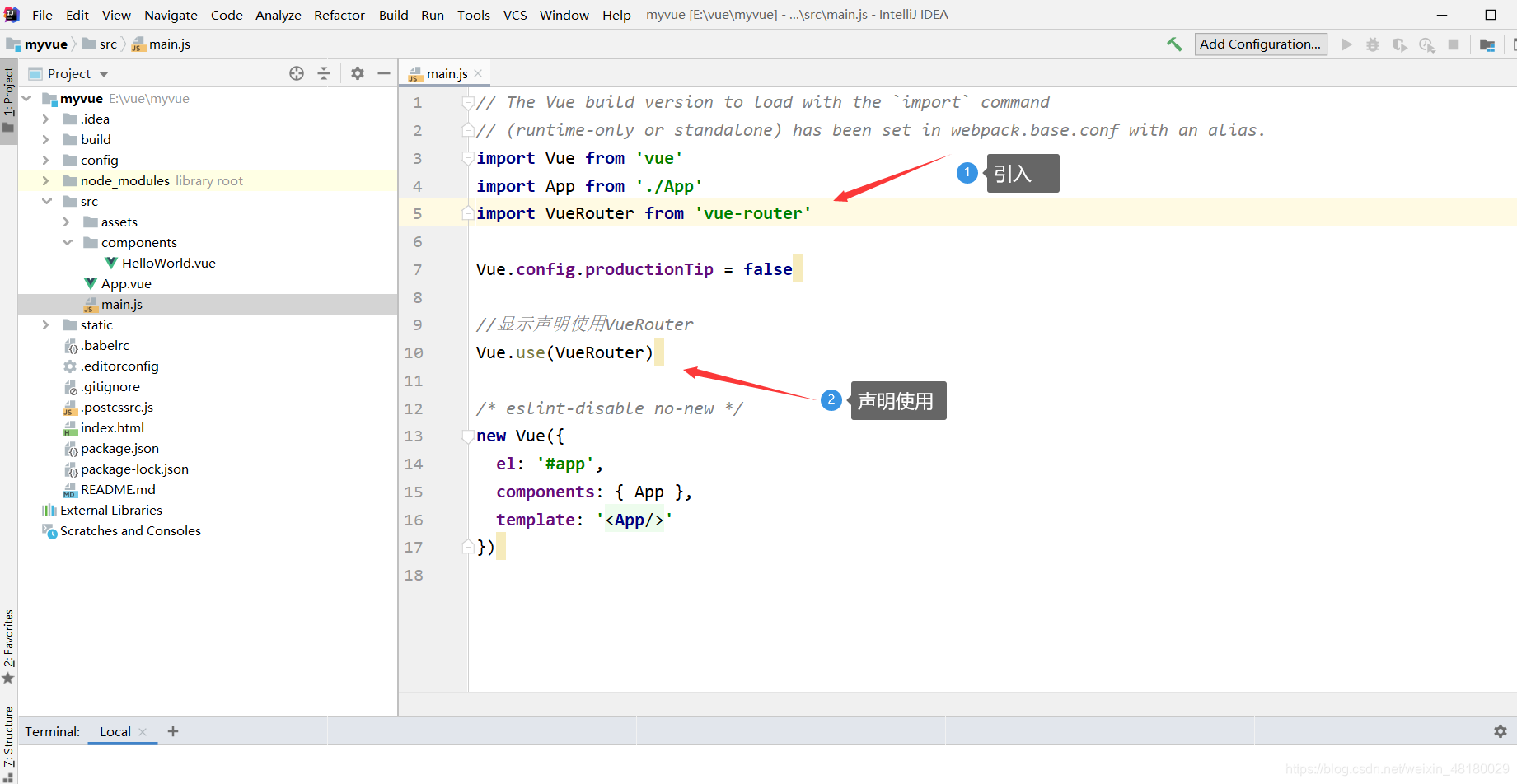Expand the static folder
This screenshot has width=1517, height=784.
pos(46,324)
